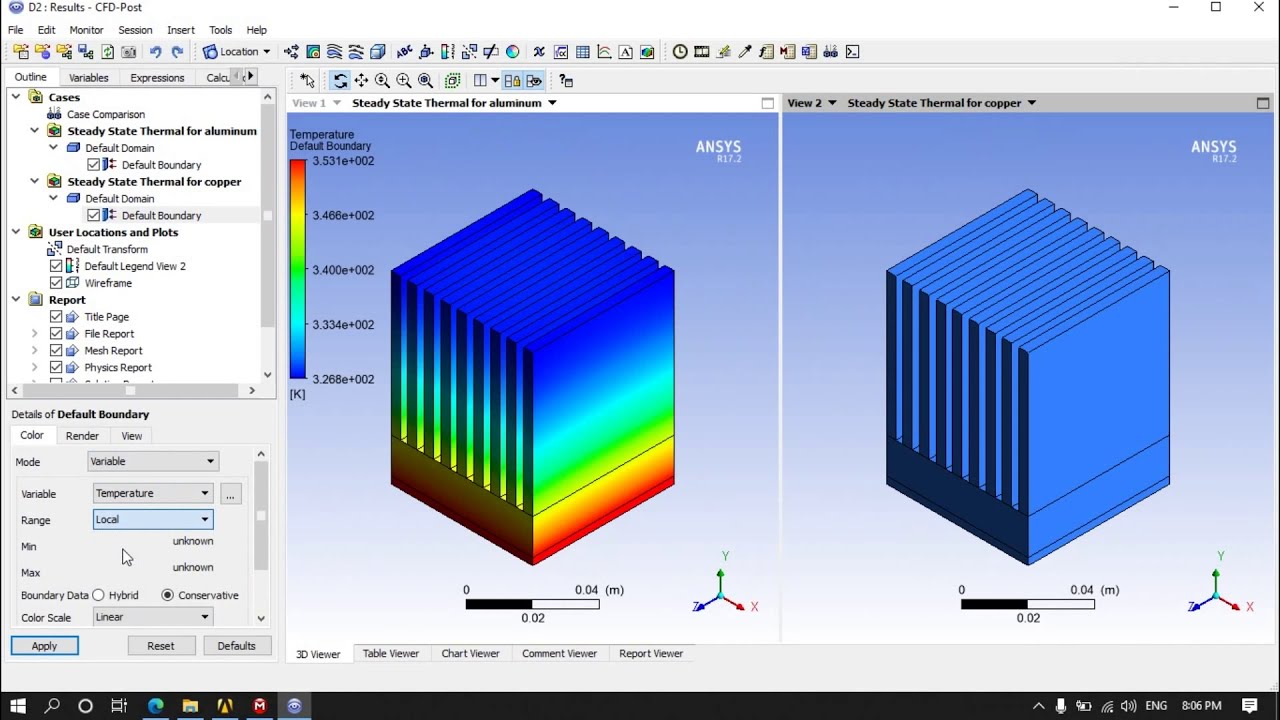The height and width of the screenshot is (720, 1280).
Task: Insert a Chart from toolbar
Action: pyautogui.click(x=604, y=51)
